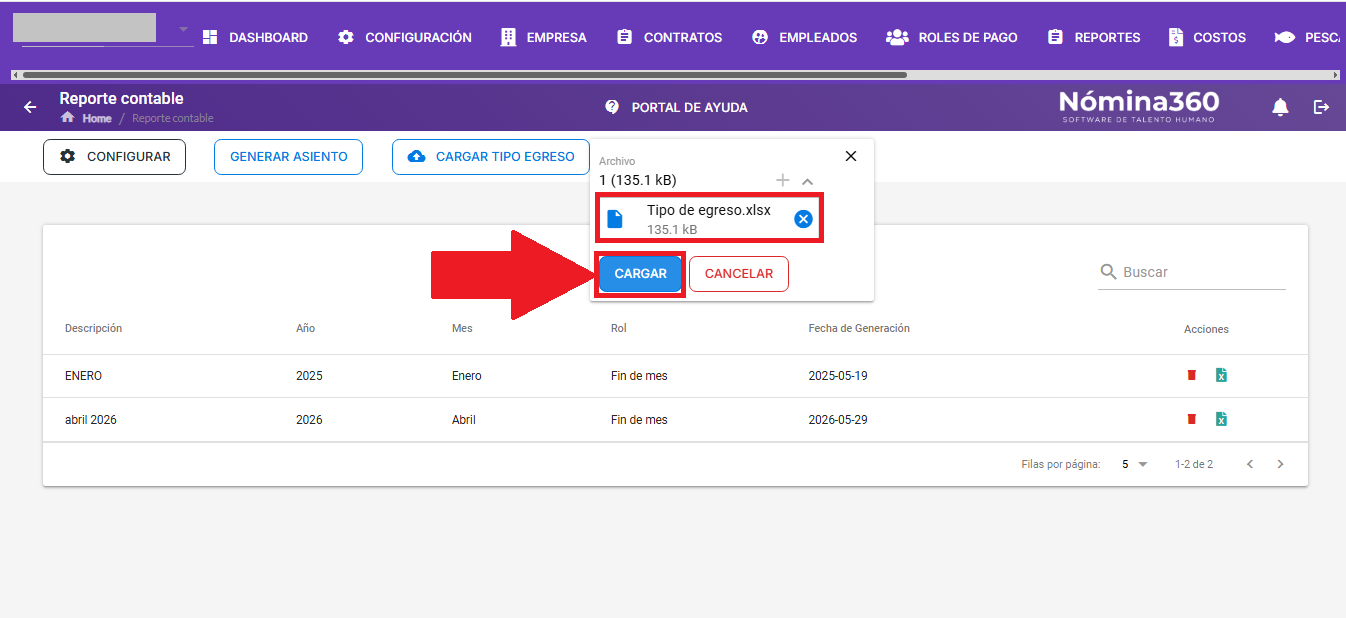Click the blue CARGAR button
Image resolution: width=1346 pixels, height=618 pixels.
641,274
